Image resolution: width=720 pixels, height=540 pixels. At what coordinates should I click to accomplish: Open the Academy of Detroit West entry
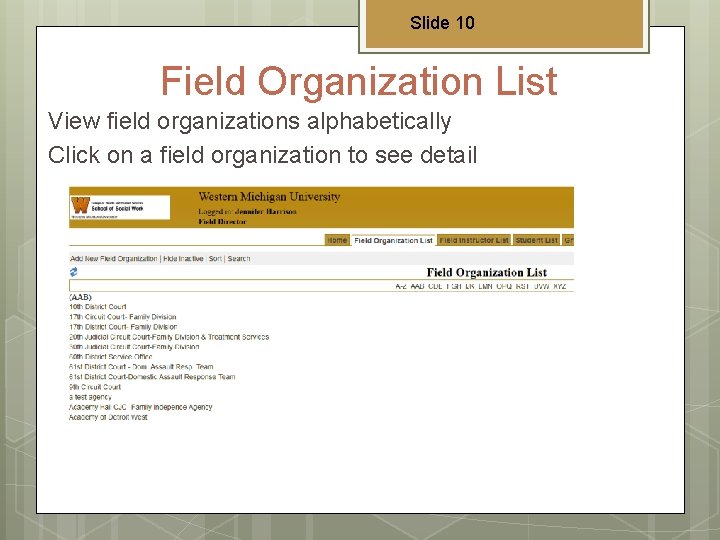pos(108,417)
